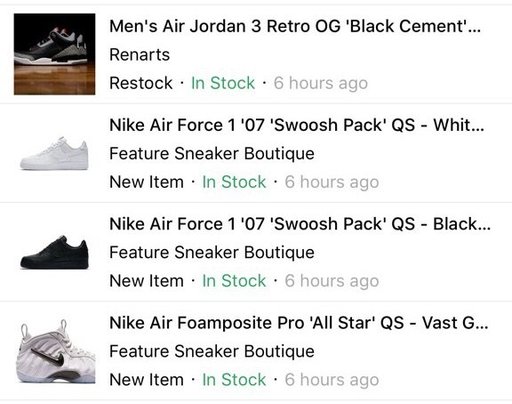Click New Item label on Foamposite Pro row
Image resolution: width=512 pixels, height=404 pixels.
coord(147,380)
